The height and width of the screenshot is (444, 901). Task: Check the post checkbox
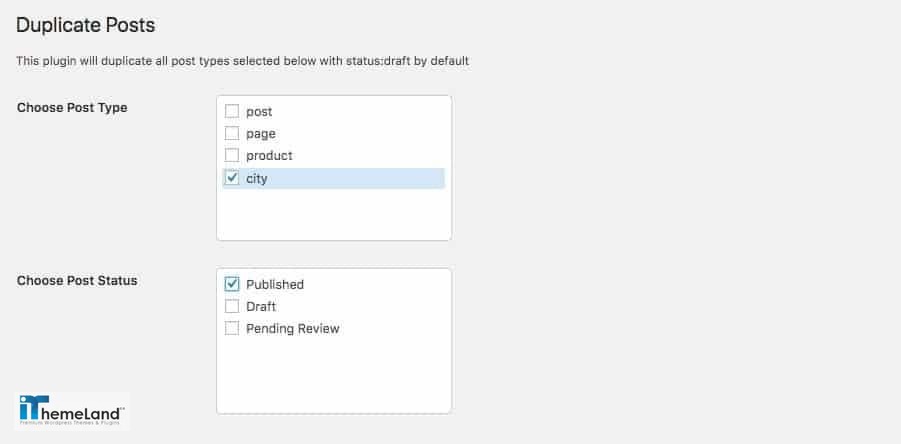(x=232, y=111)
